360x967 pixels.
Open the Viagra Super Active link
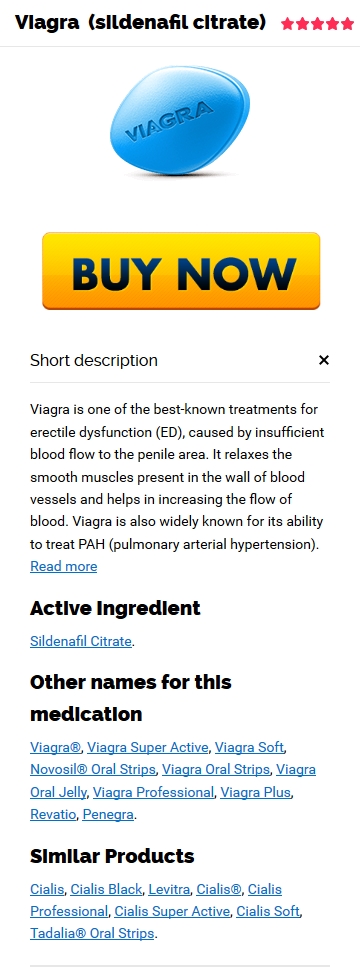(147, 747)
